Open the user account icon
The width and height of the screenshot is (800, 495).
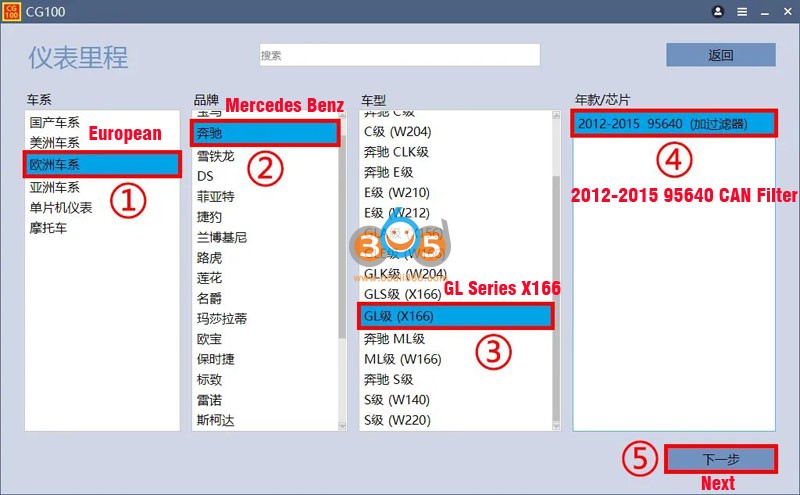[718, 11]
